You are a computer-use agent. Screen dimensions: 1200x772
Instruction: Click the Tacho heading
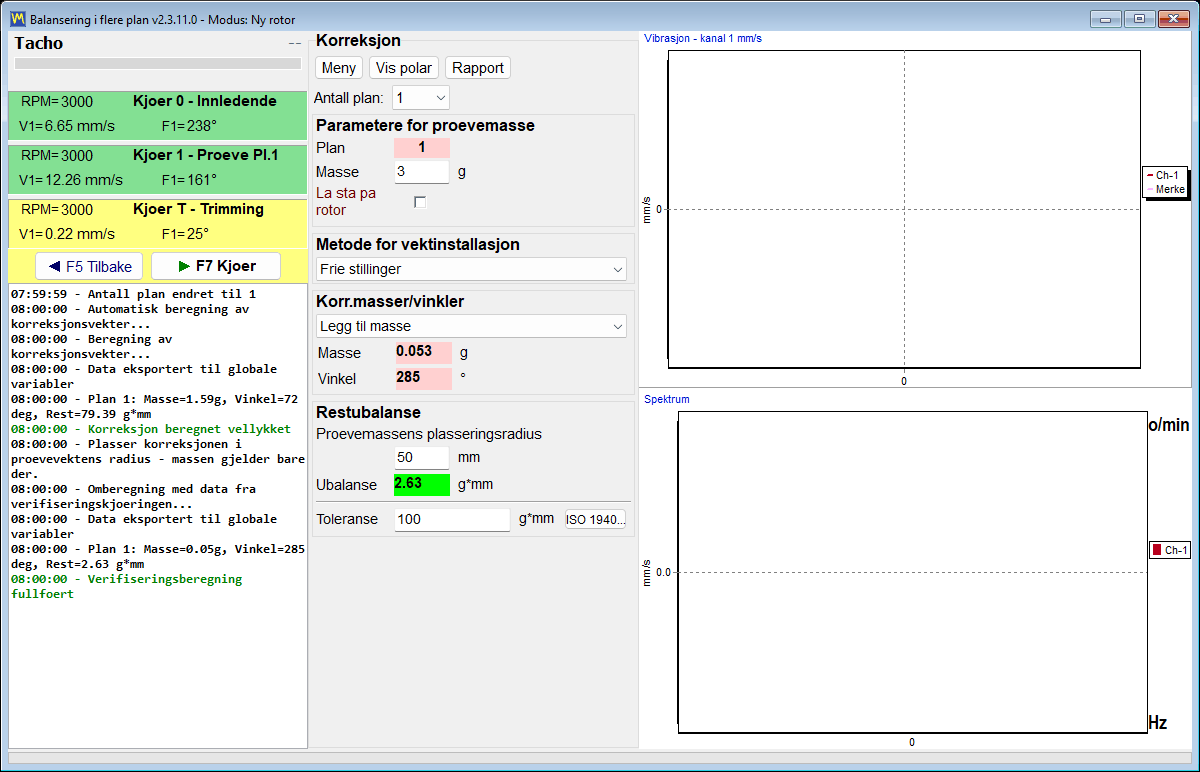point(39,43)
